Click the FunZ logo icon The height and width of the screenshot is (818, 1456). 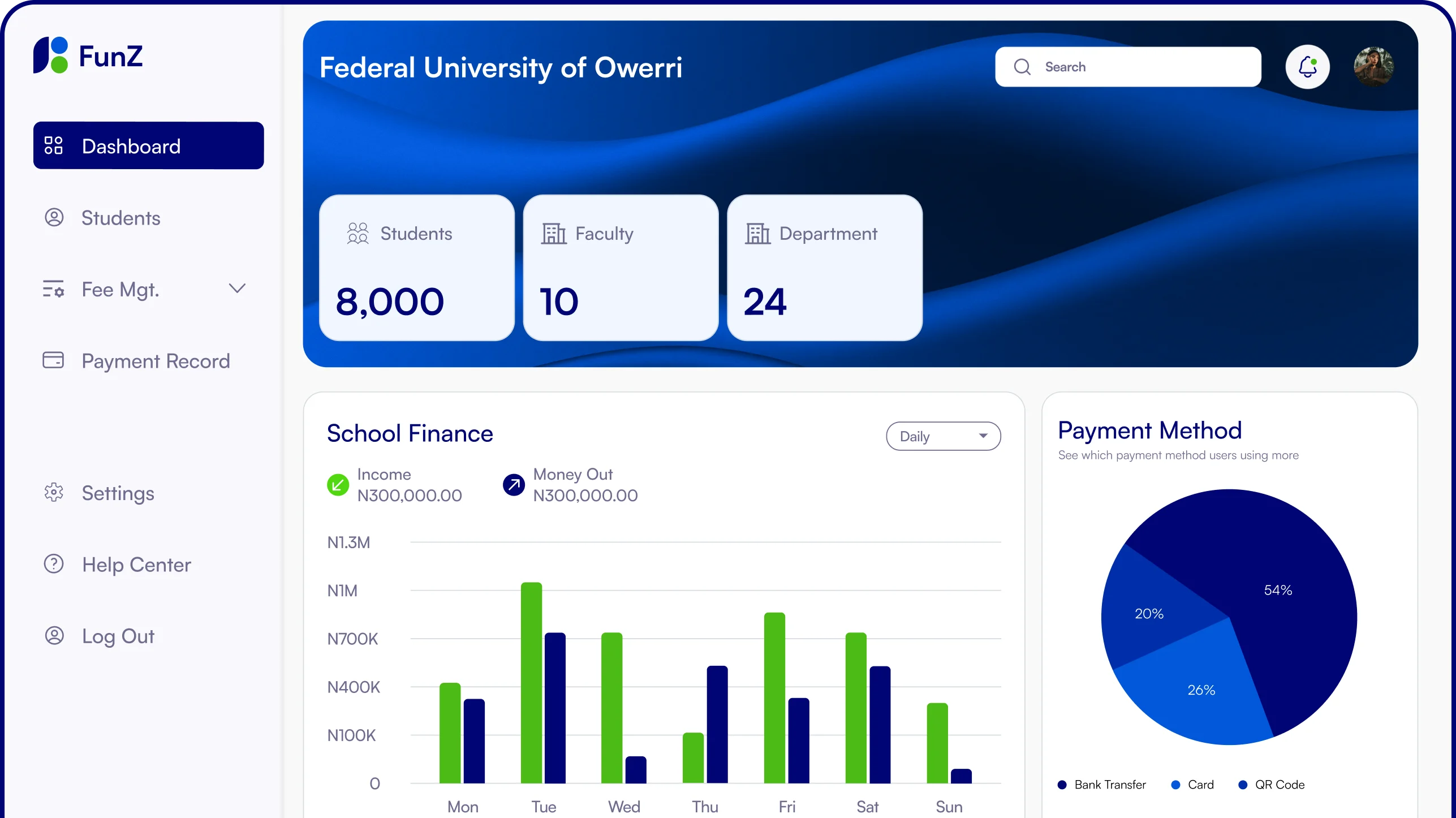tap(50, 55)
